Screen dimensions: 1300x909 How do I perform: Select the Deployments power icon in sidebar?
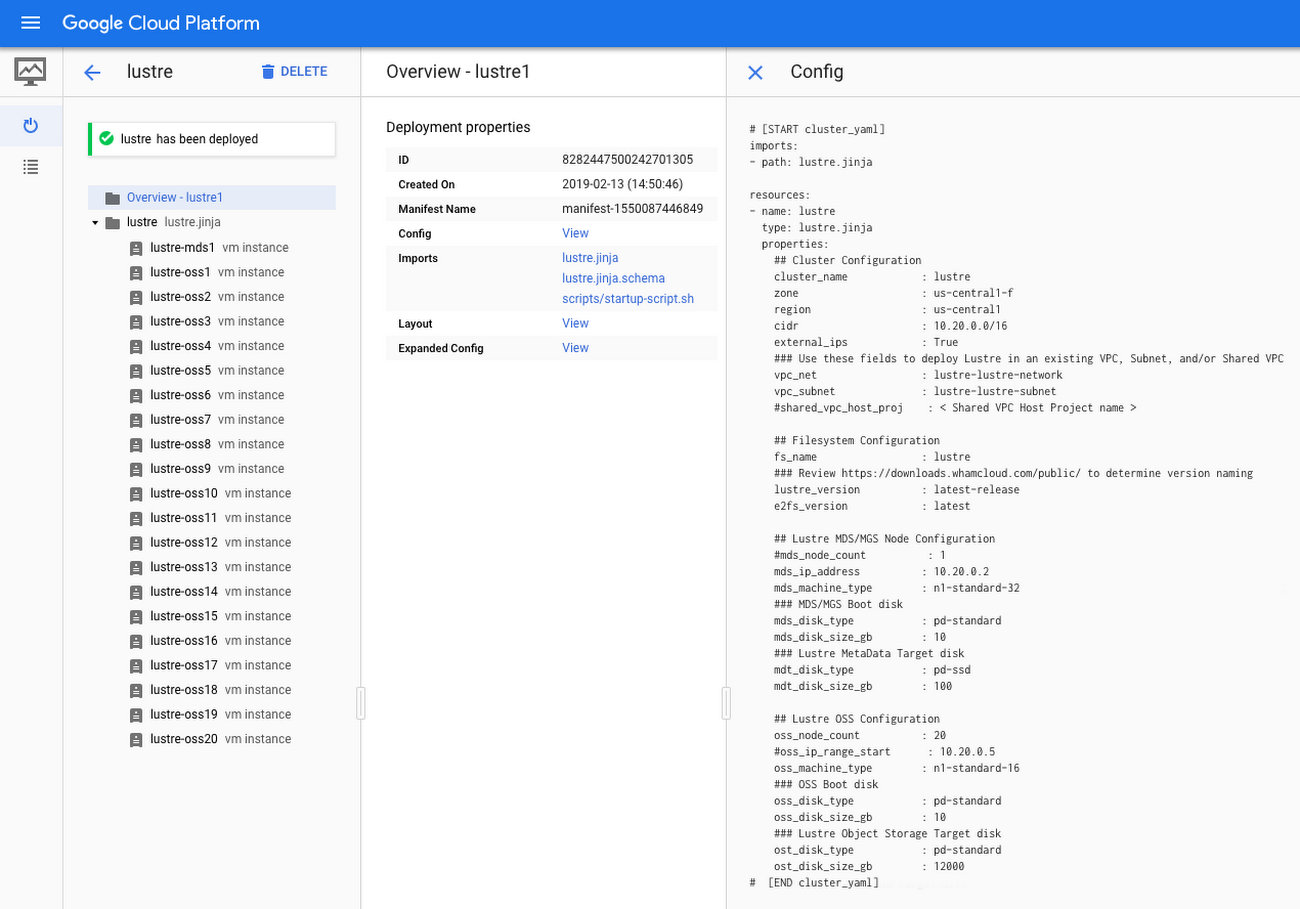coord(31,125)
